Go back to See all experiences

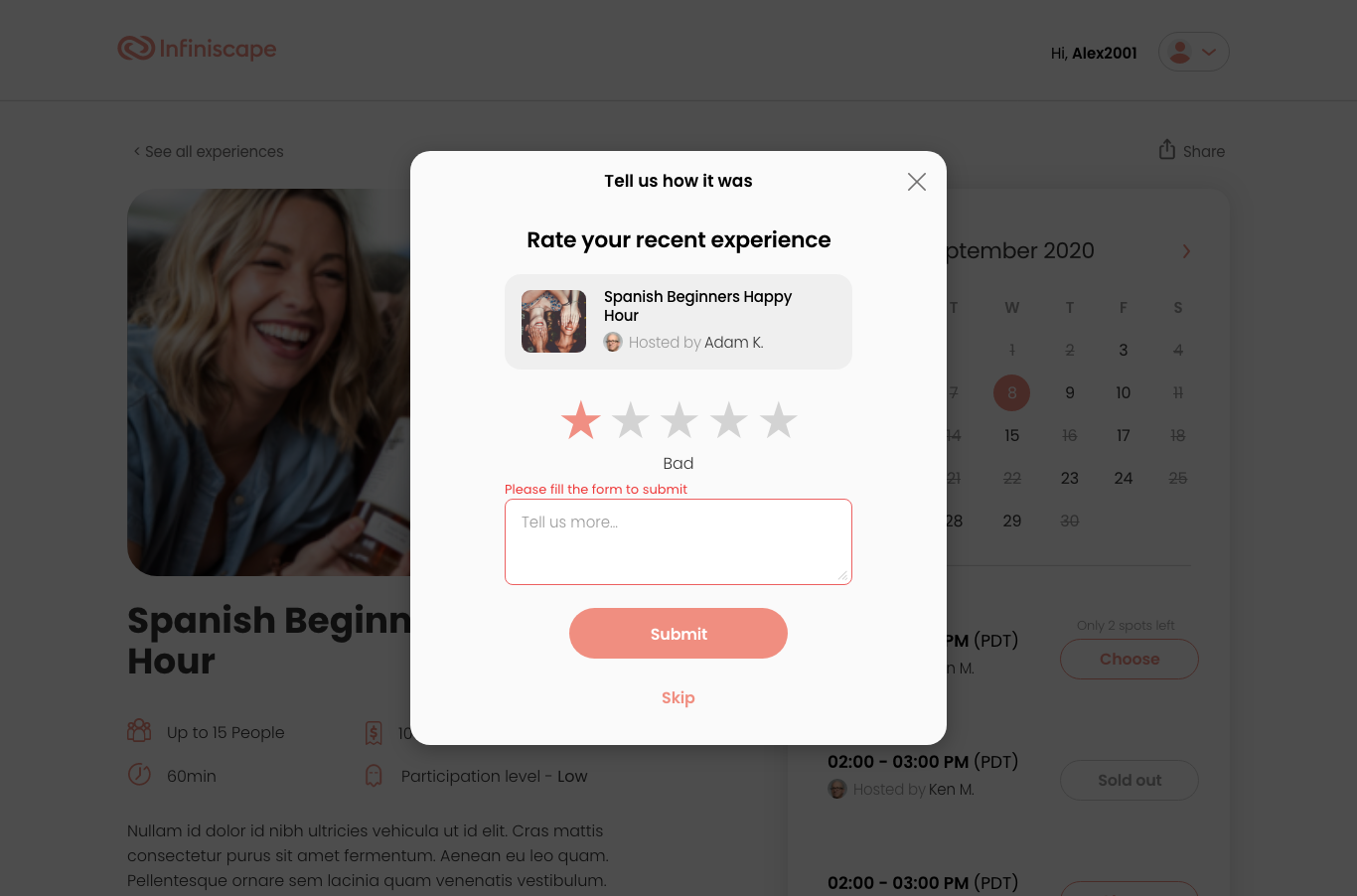[x=209, y=151]
